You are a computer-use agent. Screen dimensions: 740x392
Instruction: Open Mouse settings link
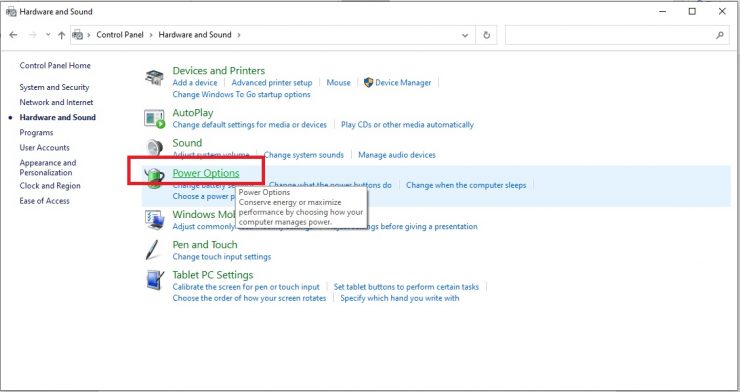coord(338,83)
